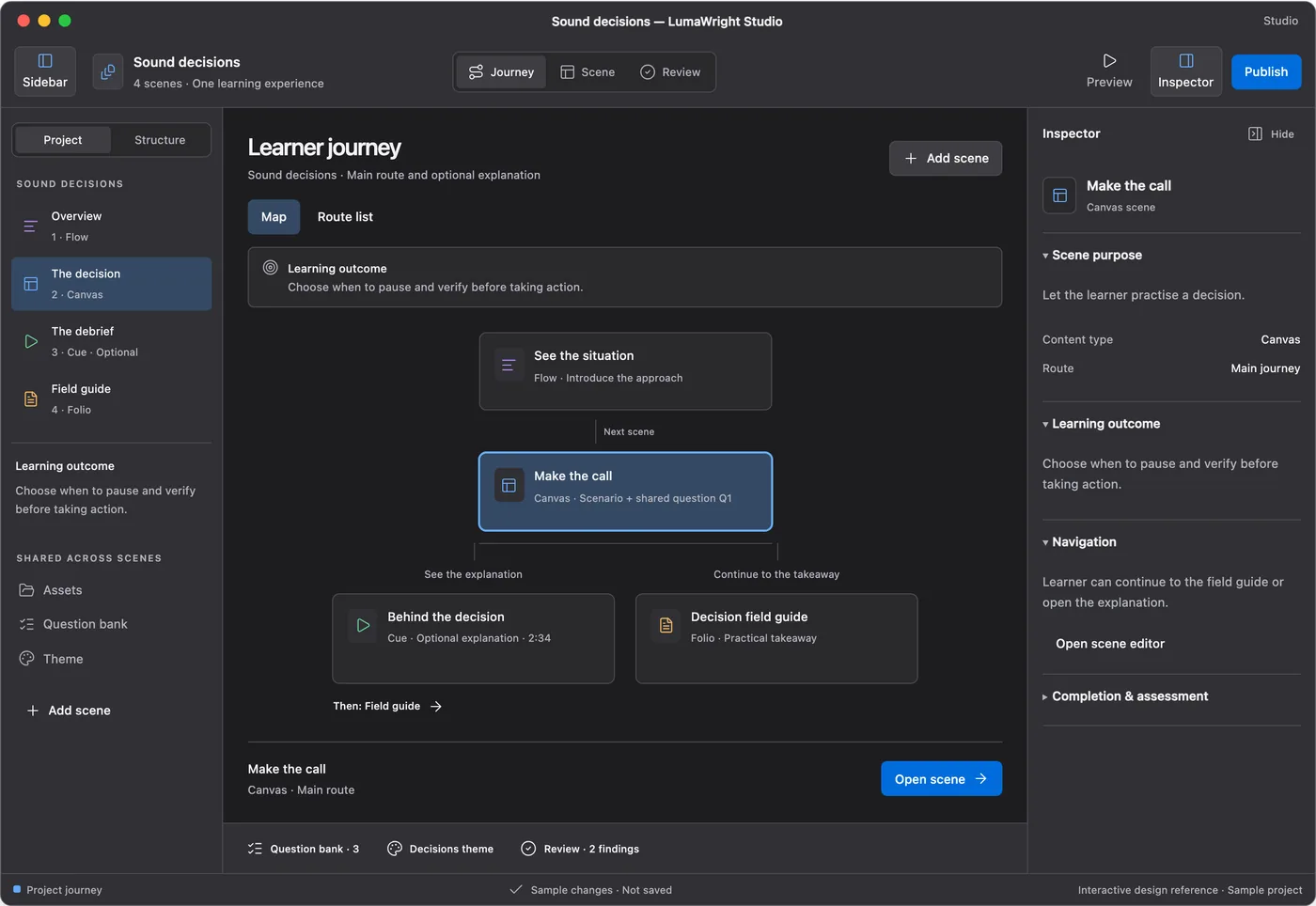Select the Structure segment in sidebar
1316x906 pixels.
tap(160, 140)
